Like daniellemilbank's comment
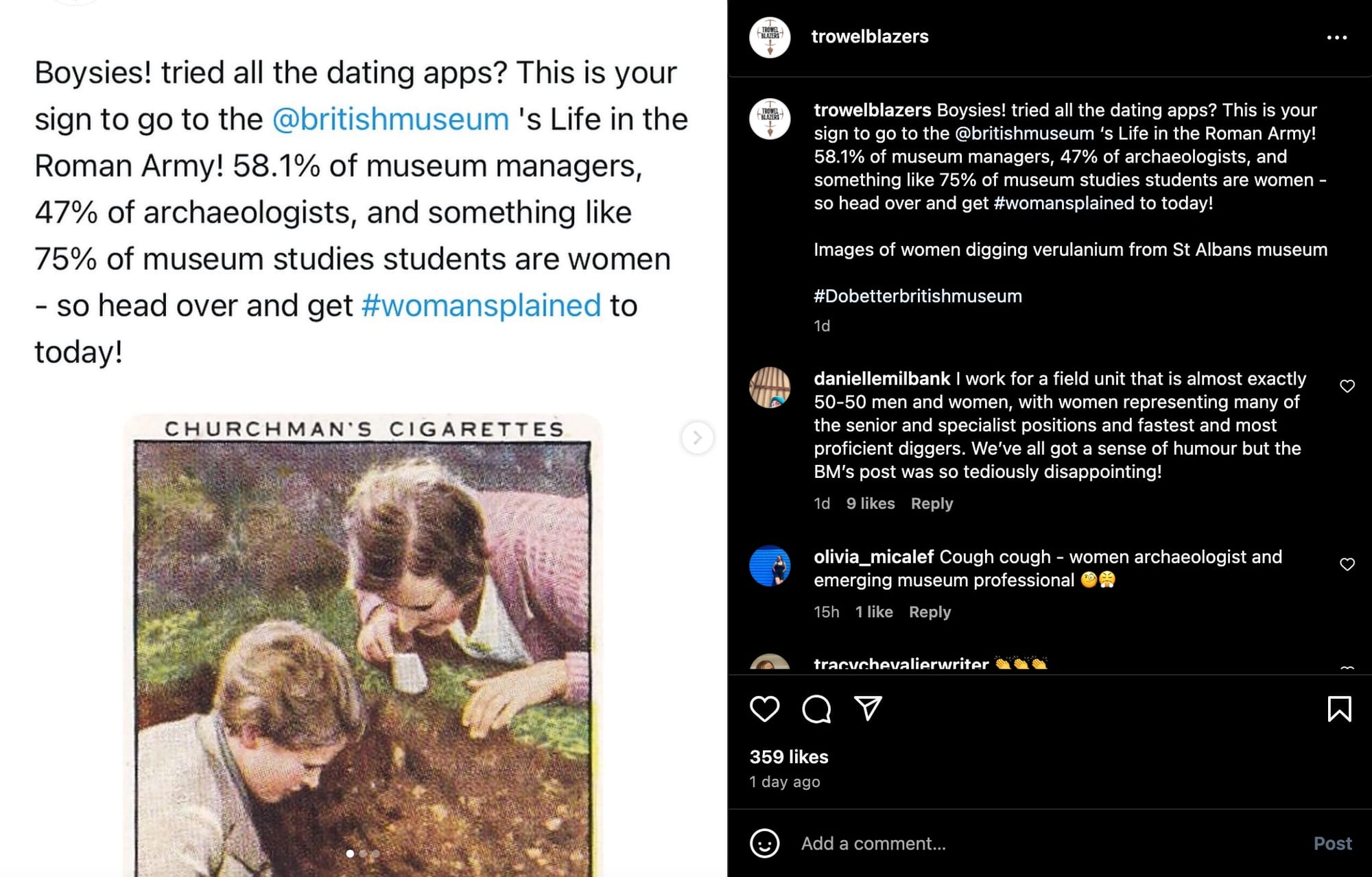 coord(1347,386)
